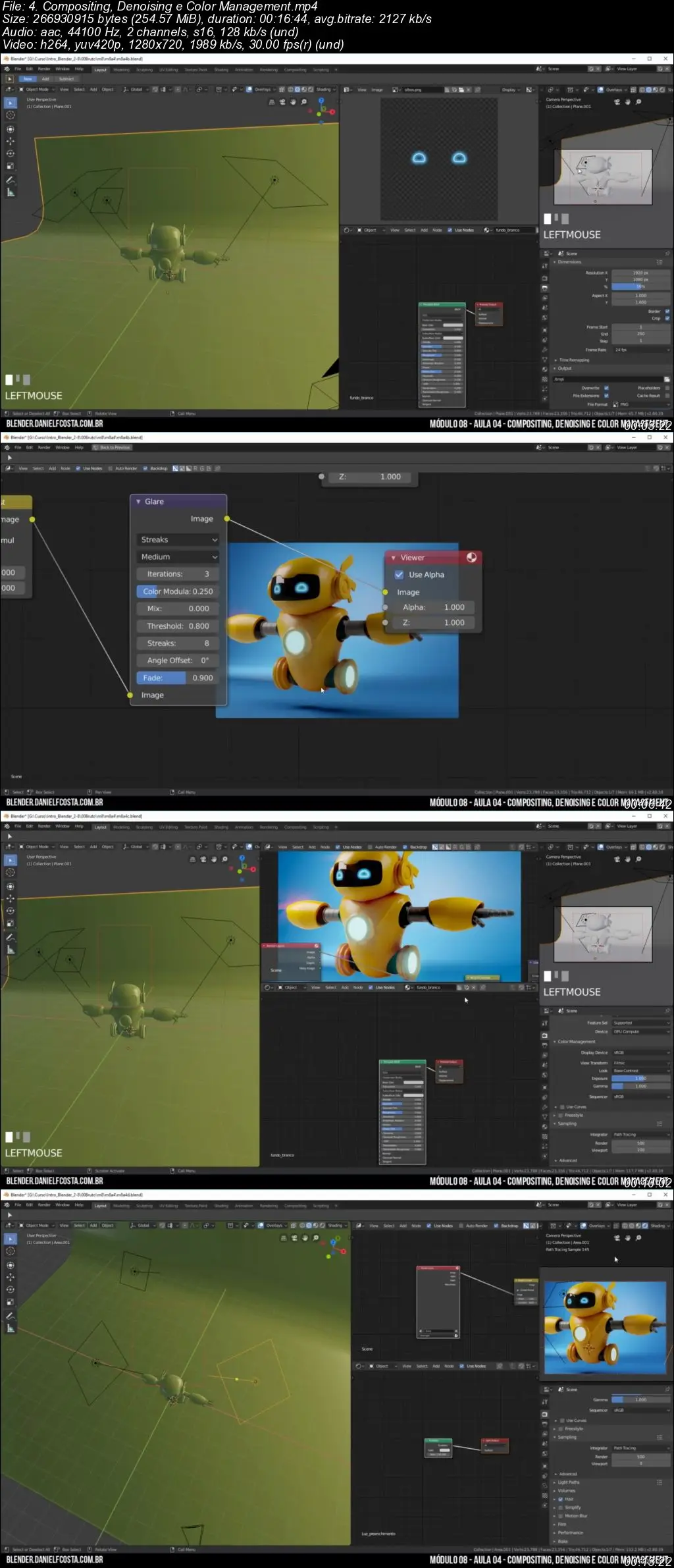Toggle Simplify checkbox in the fourth frame's properties
This screenshot has height=1568, width=674.
click(561, 1507)
